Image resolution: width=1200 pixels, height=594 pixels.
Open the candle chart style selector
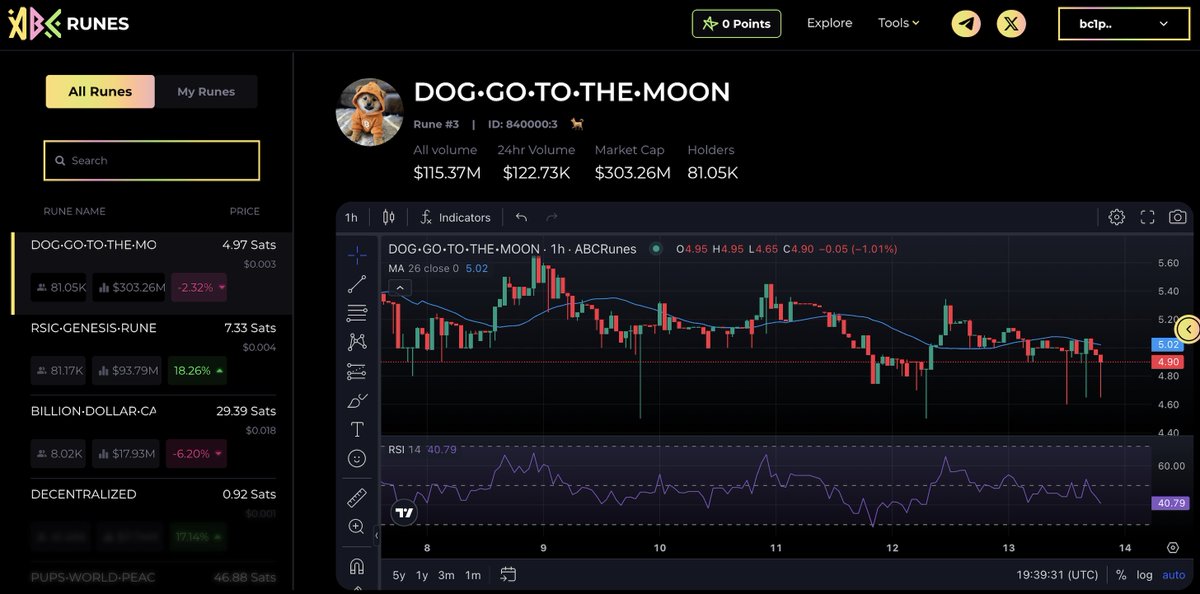pos(388,217)
